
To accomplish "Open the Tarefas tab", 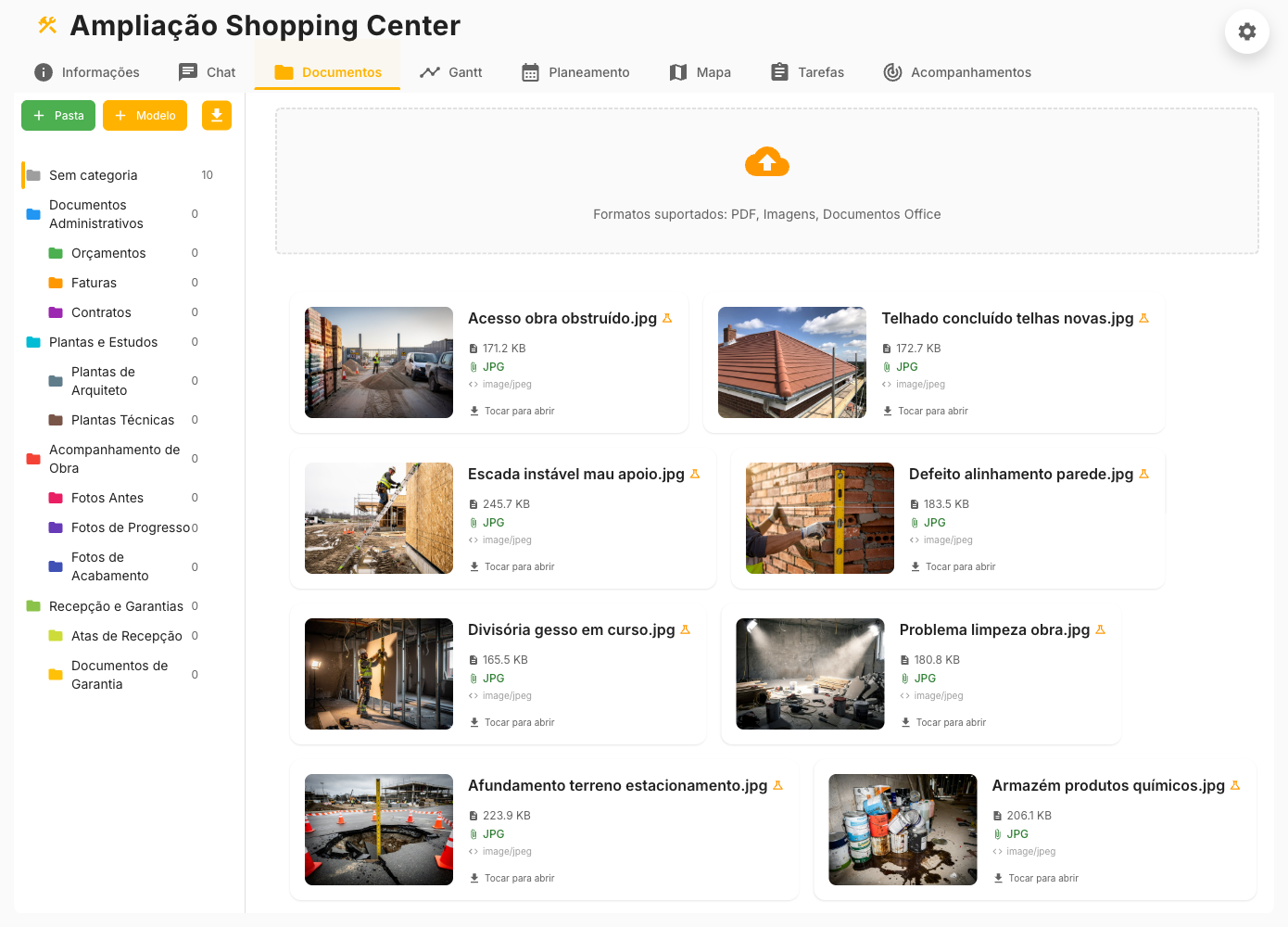I will [807, 72].
